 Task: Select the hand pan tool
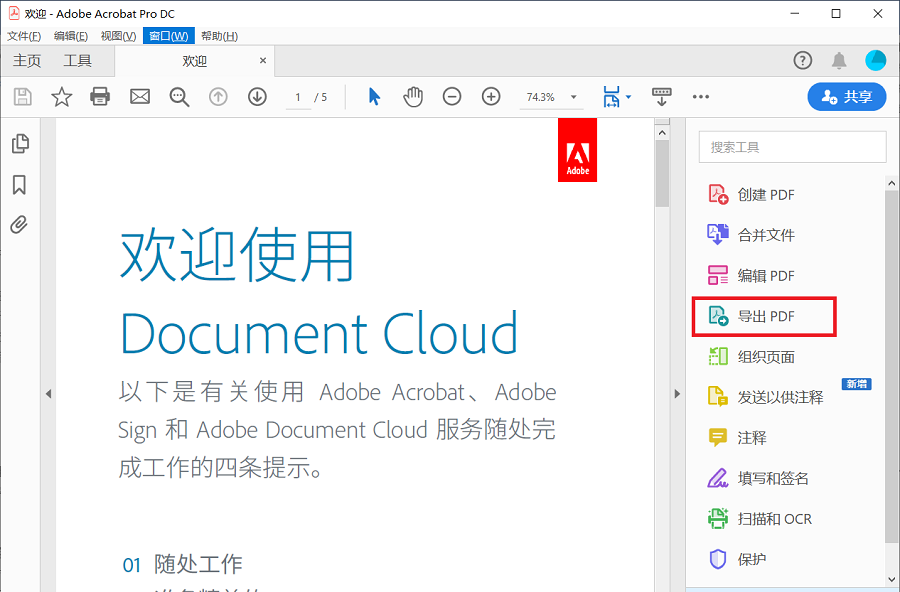click(x=413, y=97)
